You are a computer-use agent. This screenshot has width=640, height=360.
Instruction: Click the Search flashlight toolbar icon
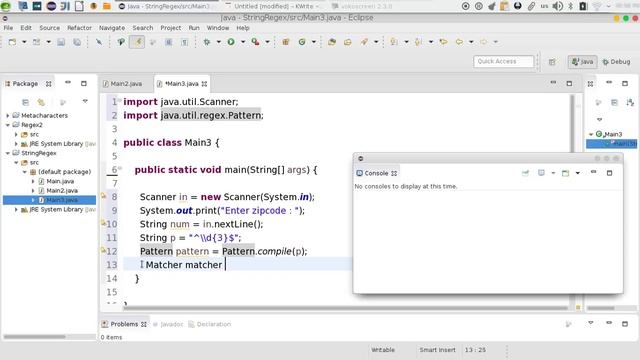(x=364, y=42)
